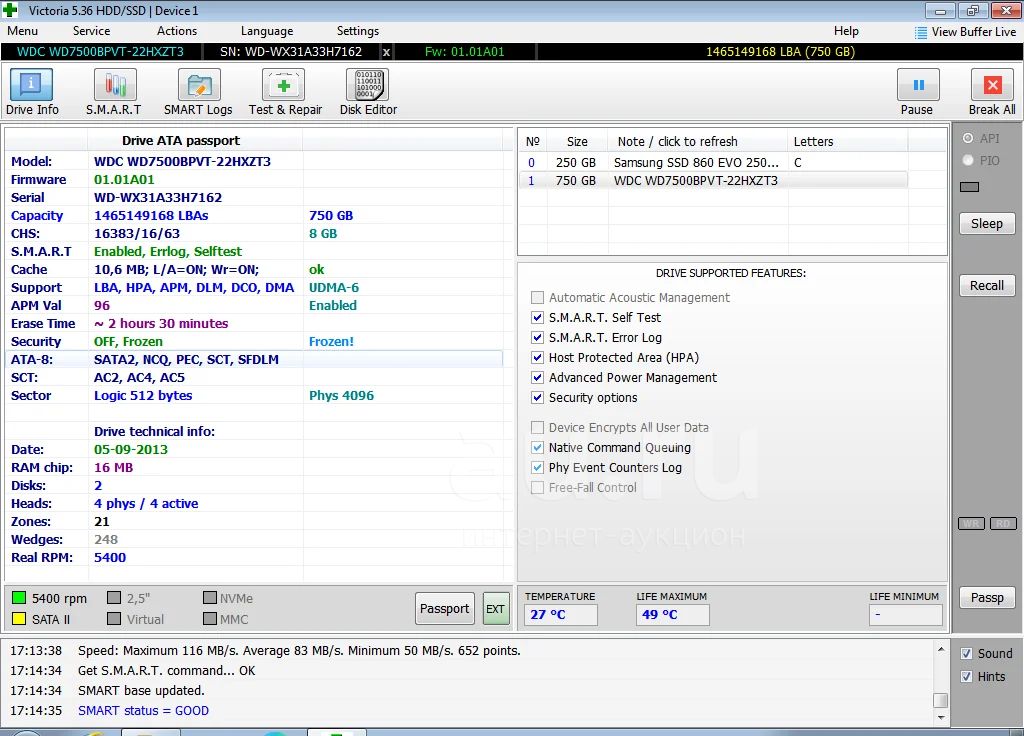
Task: Click the gray MMC indicator square
Action: pos(210,618)
